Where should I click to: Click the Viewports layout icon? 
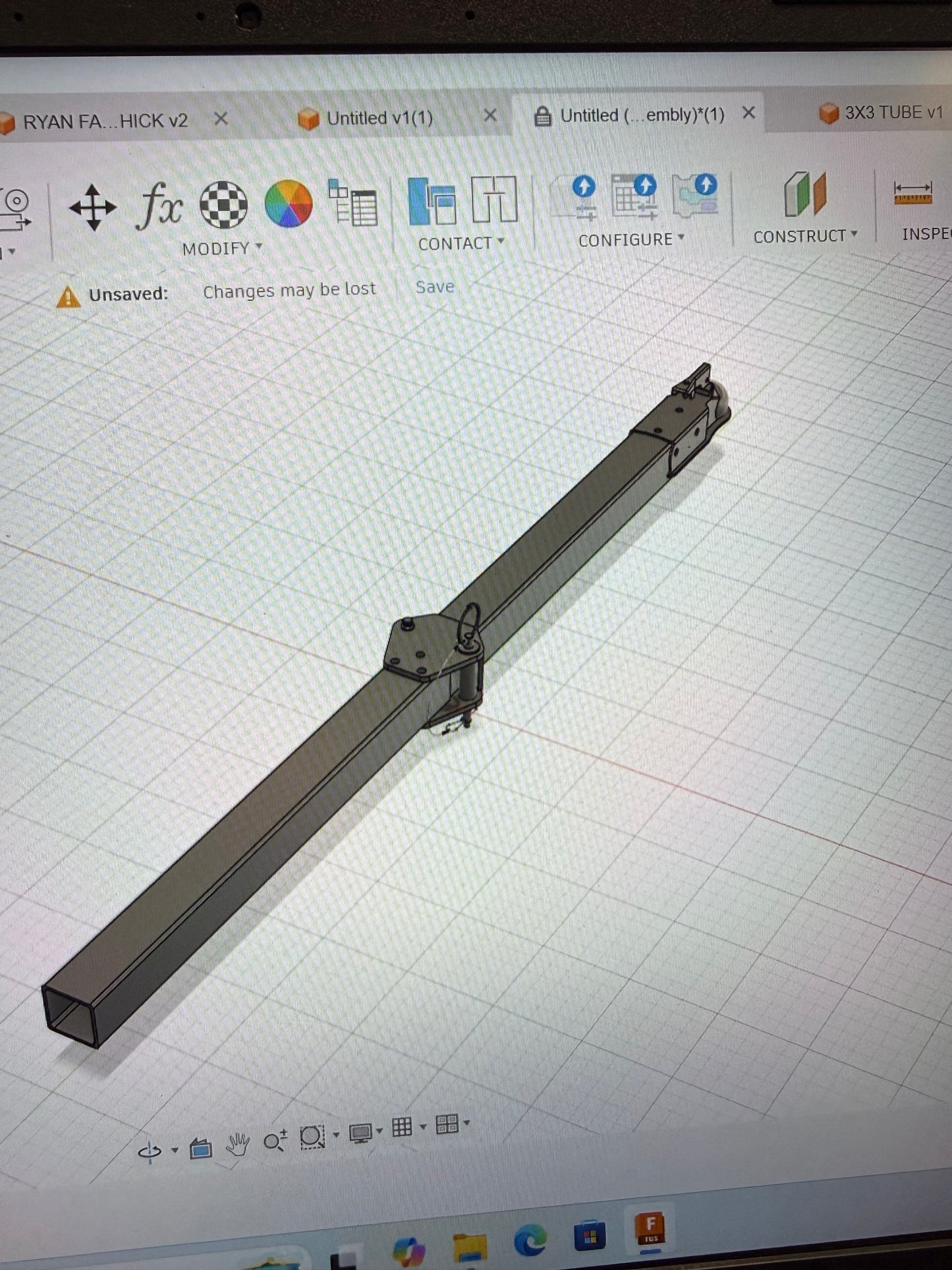[x=447, y=1124]
